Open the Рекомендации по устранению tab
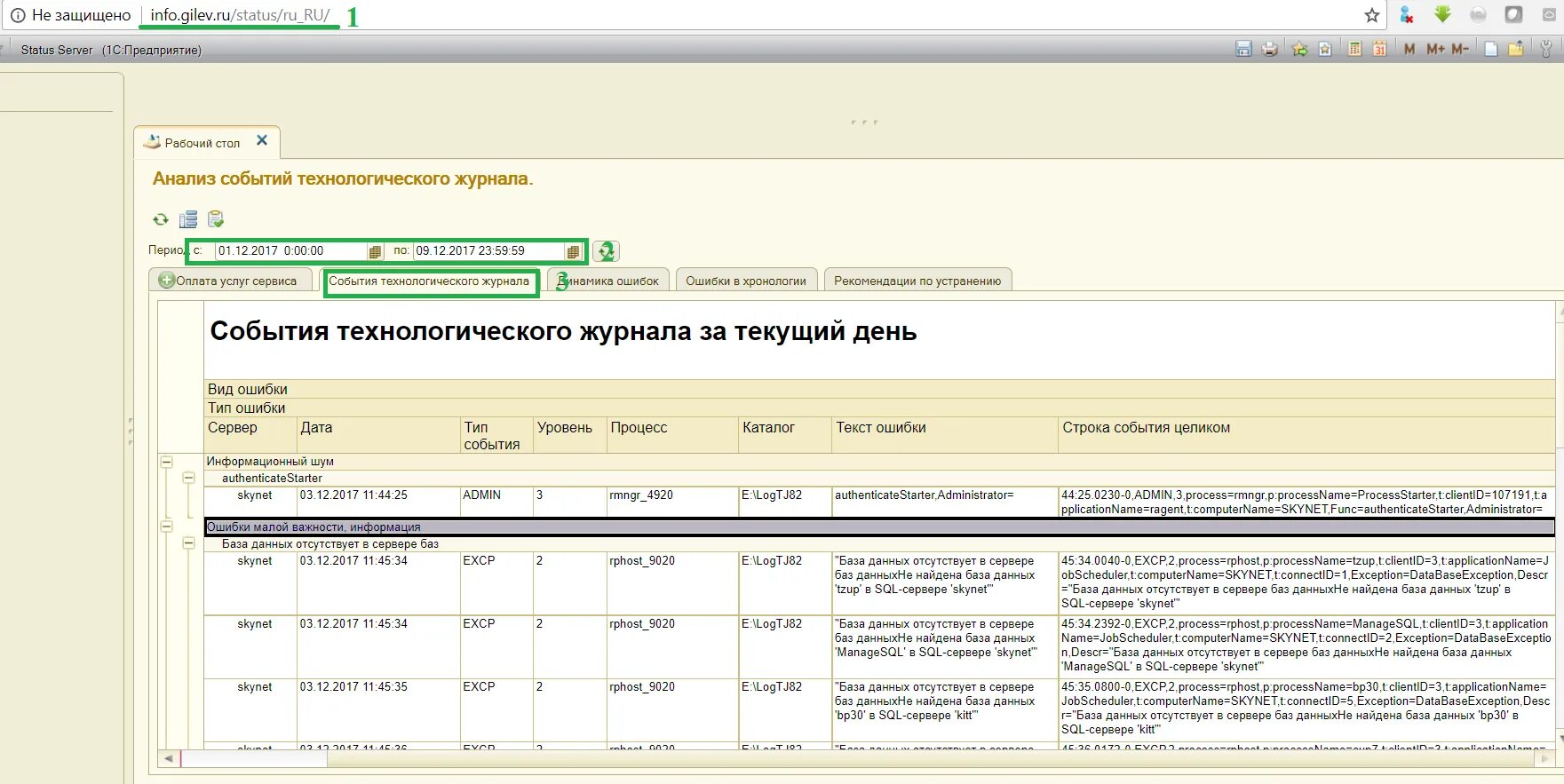This screenshot has width=1564, height=784. [917, 281]
